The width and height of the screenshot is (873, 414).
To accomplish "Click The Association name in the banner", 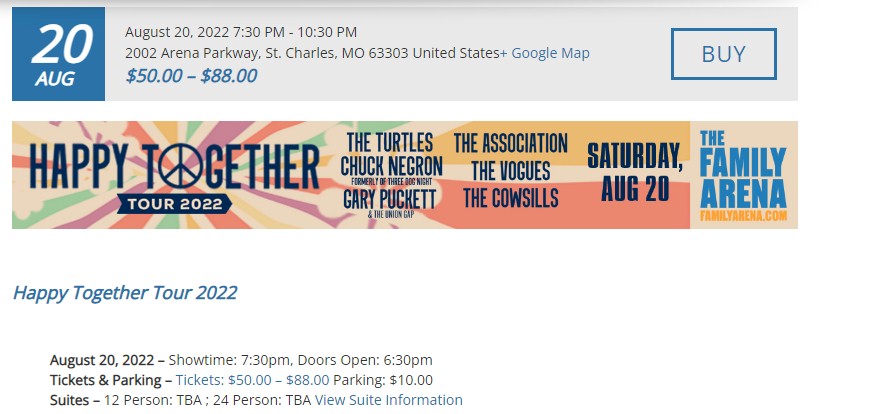I will click(x=510, y=143).
